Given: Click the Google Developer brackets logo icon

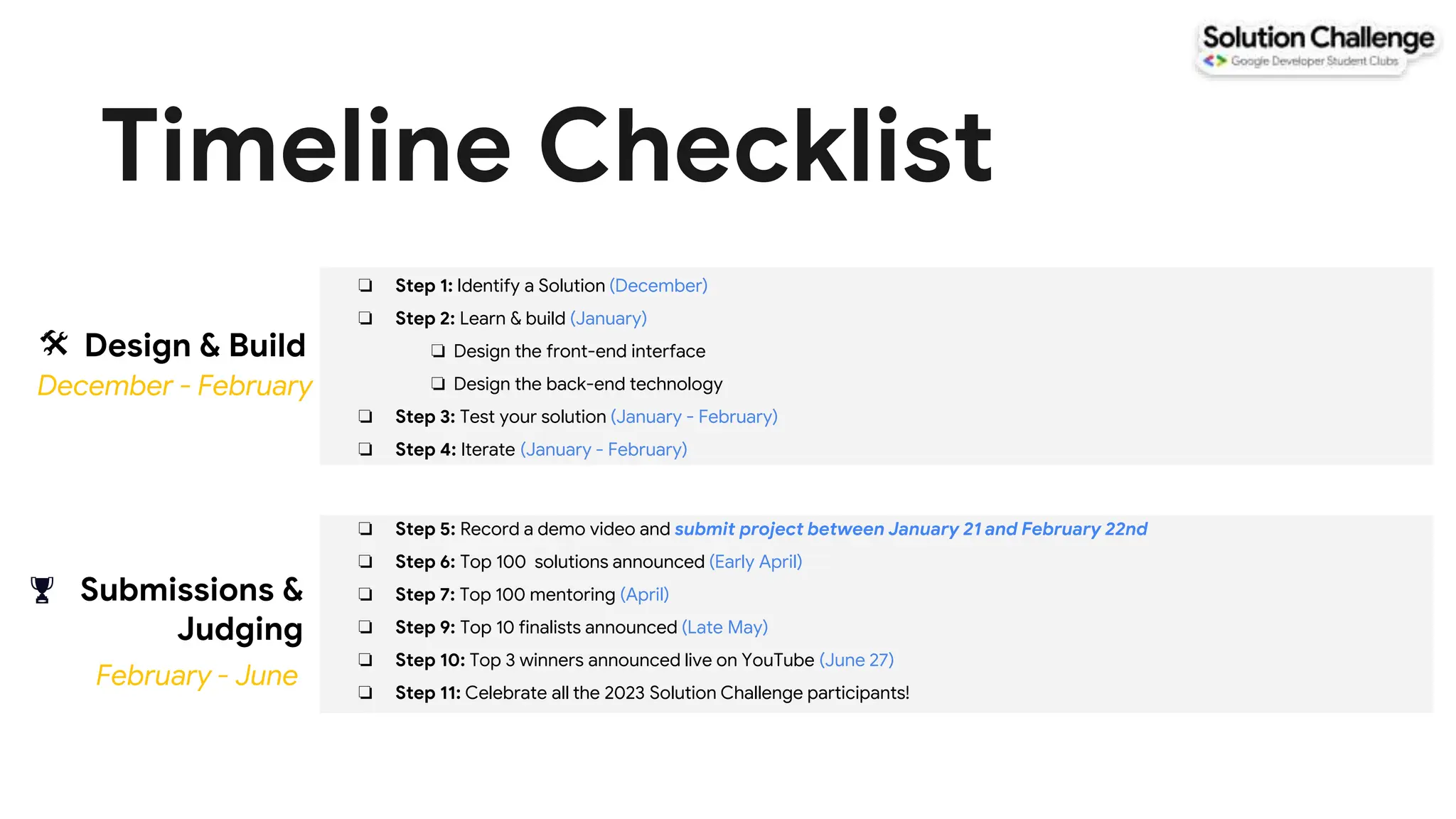Looking at the screenshot, I should click(x=1215, y=61).
